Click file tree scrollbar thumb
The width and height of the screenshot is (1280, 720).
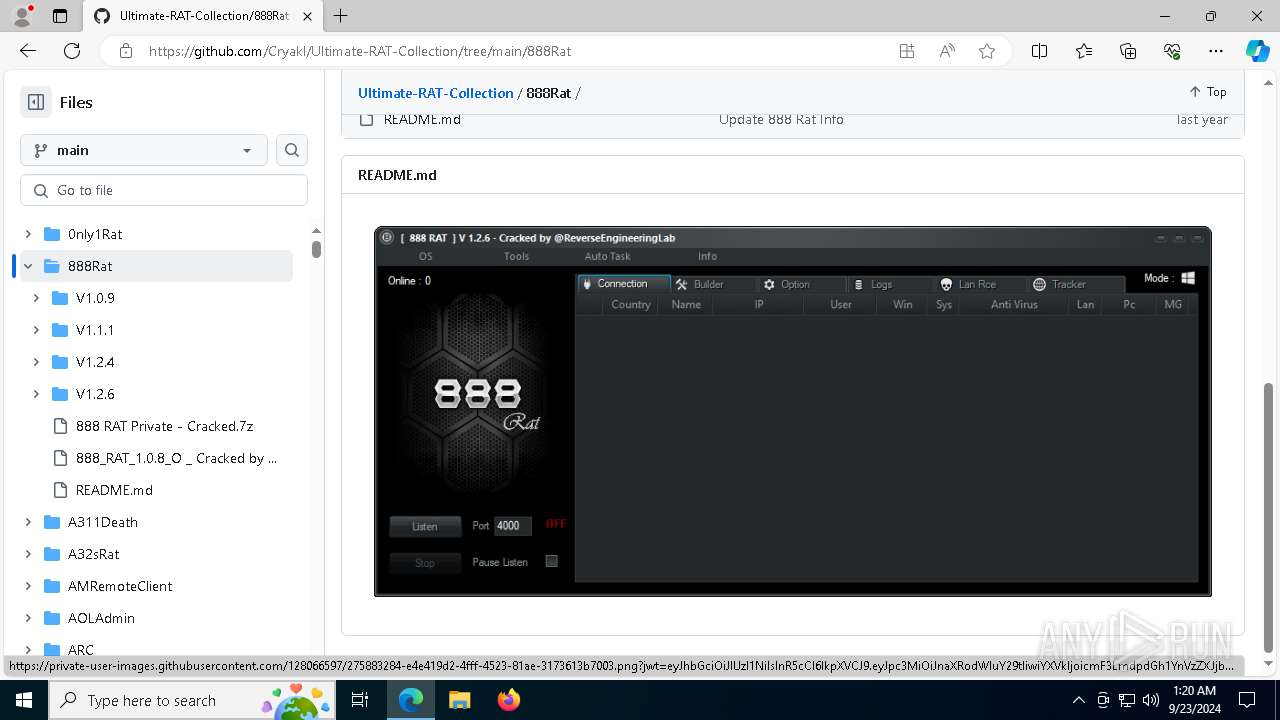click(316, 248)
